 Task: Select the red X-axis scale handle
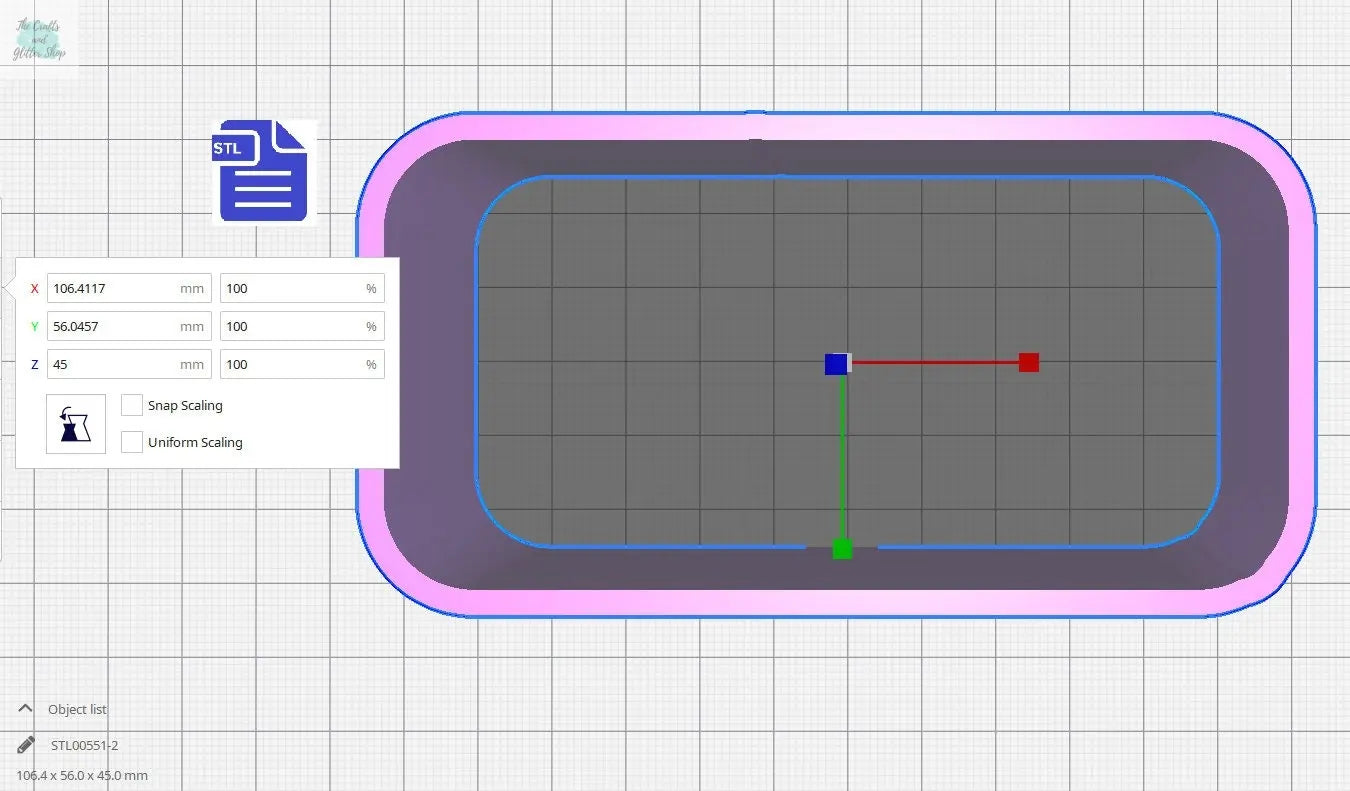coord(1028,362)
